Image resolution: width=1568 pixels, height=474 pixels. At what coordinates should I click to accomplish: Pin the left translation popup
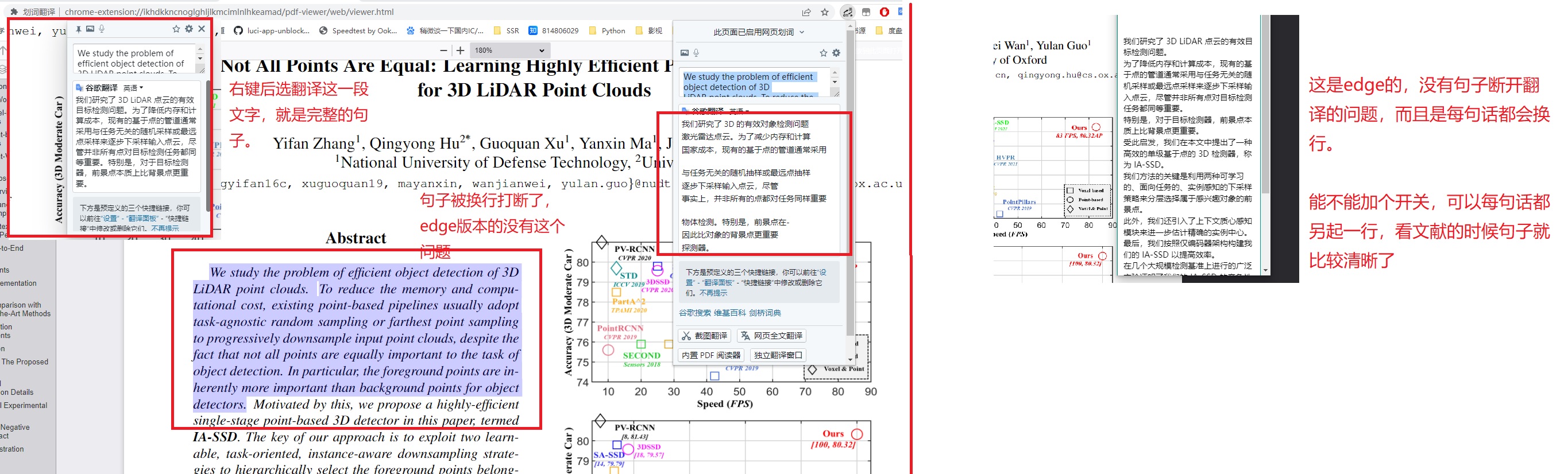[78, 29]
